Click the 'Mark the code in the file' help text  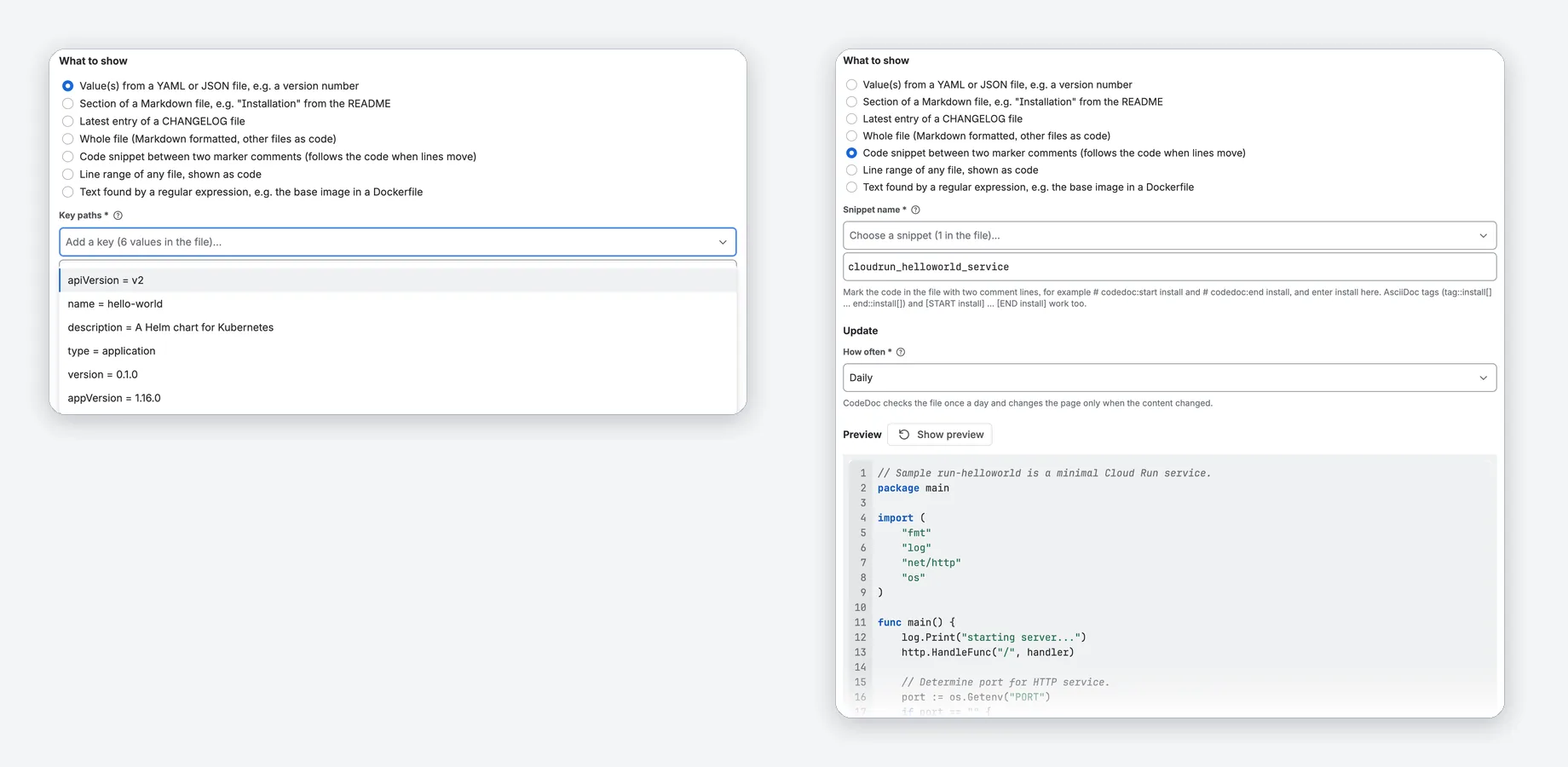(x=1167, y=297)
